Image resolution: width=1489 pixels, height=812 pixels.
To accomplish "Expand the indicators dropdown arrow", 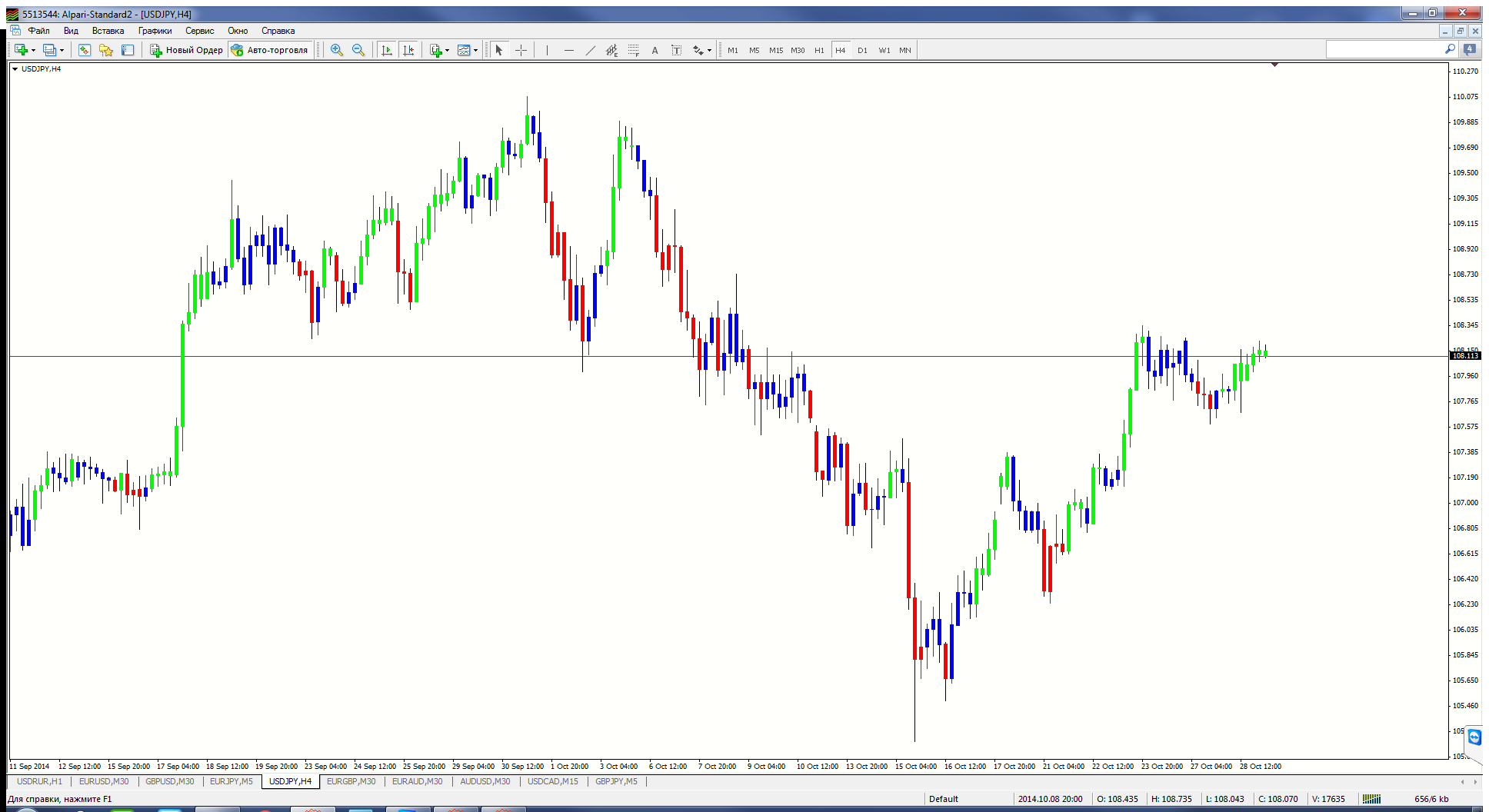I will click(448, 51).
